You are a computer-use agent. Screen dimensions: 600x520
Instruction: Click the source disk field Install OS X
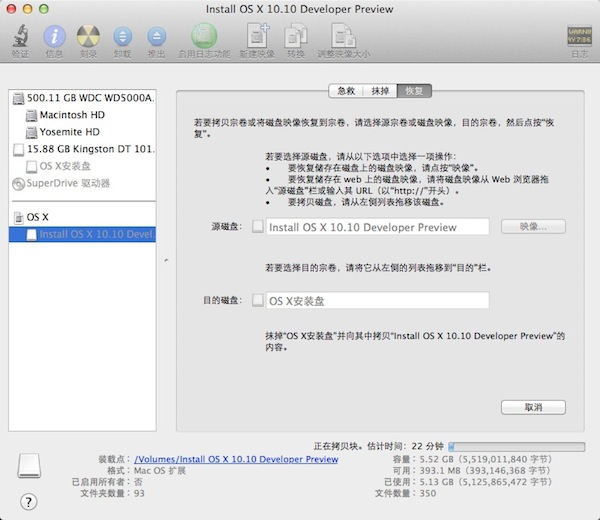click(x=378, y=227)
